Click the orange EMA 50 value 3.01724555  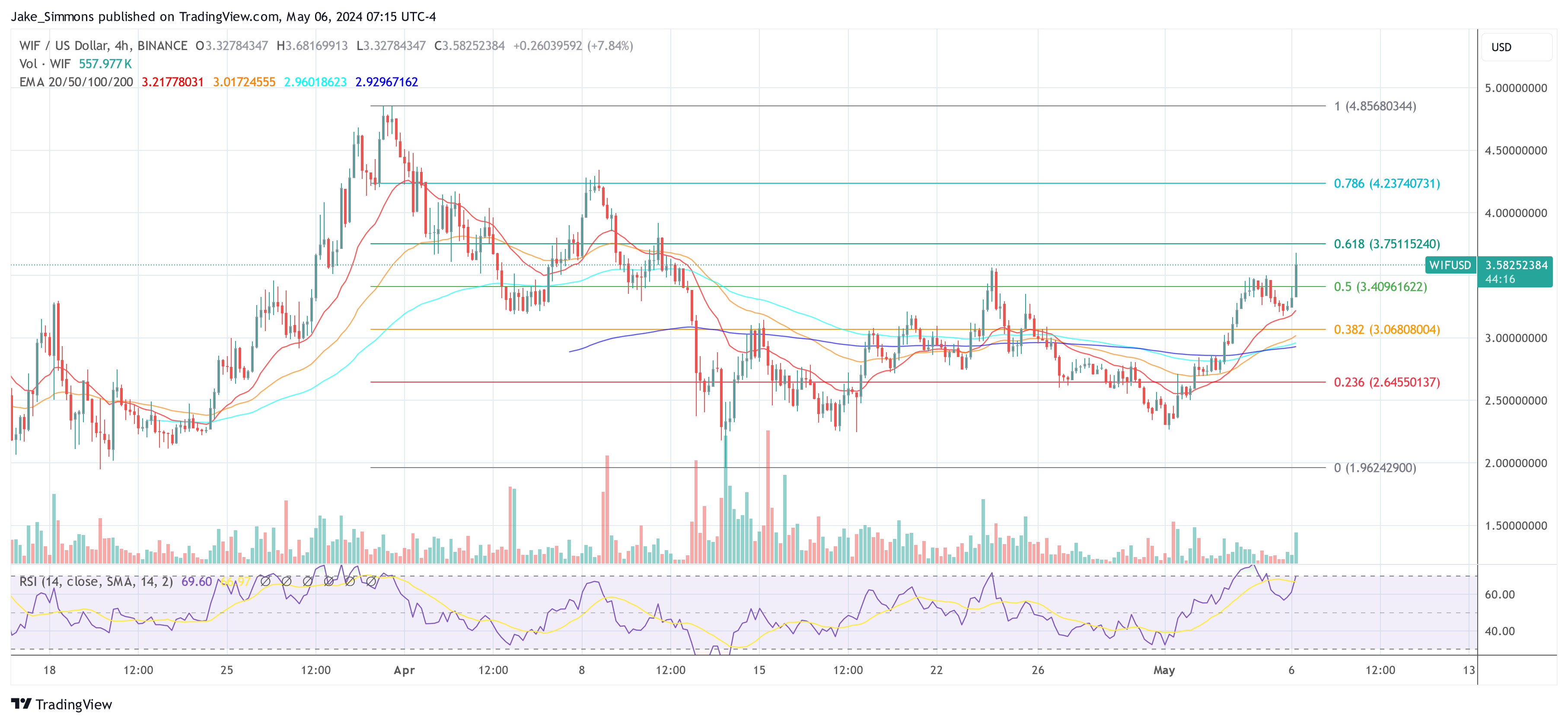coord(243,82)
